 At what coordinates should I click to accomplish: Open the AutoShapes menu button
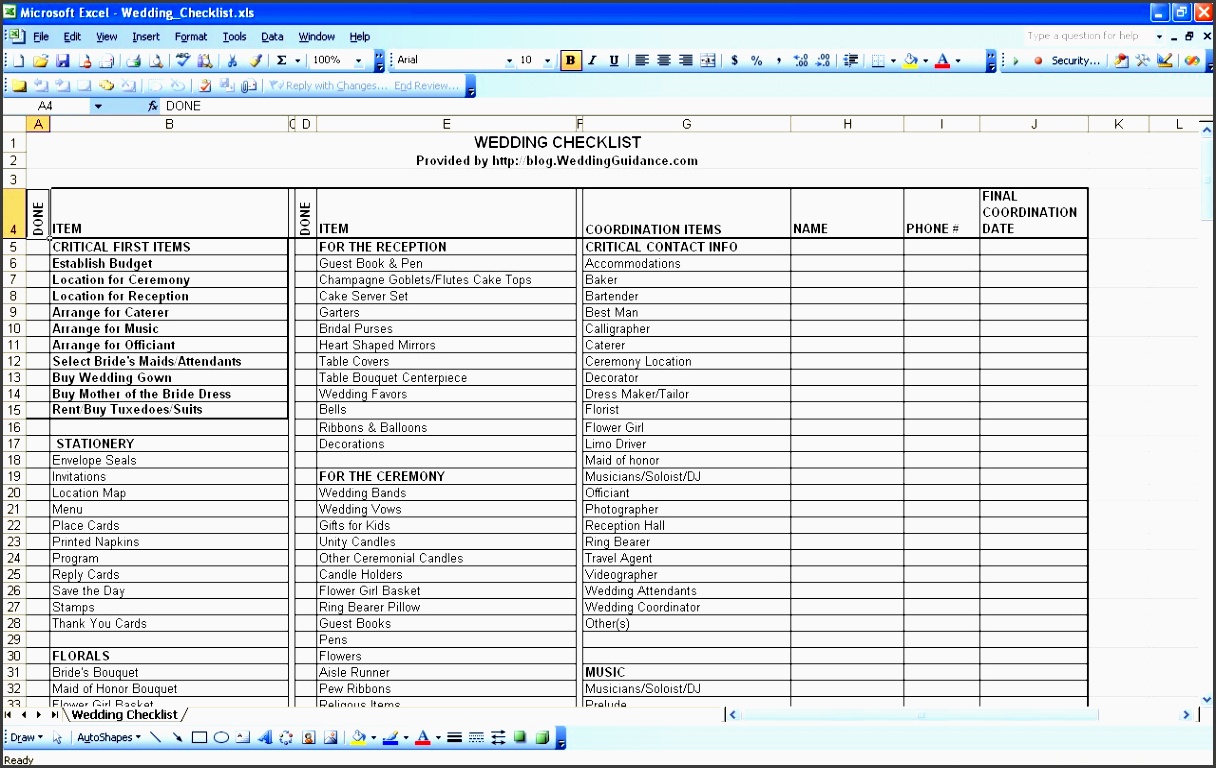coord(108,738)
